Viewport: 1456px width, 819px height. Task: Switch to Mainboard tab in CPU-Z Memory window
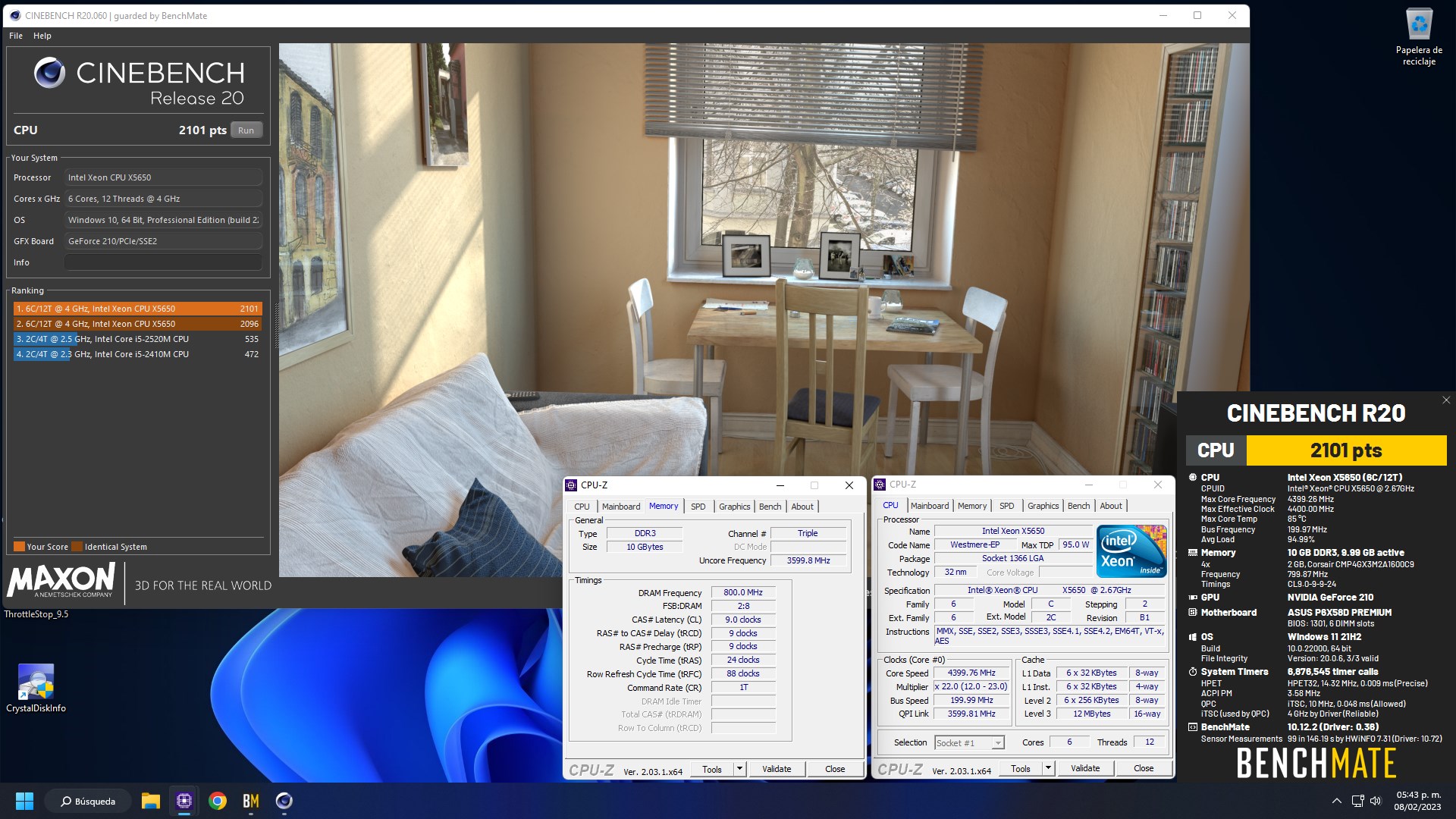pos(621,507)
